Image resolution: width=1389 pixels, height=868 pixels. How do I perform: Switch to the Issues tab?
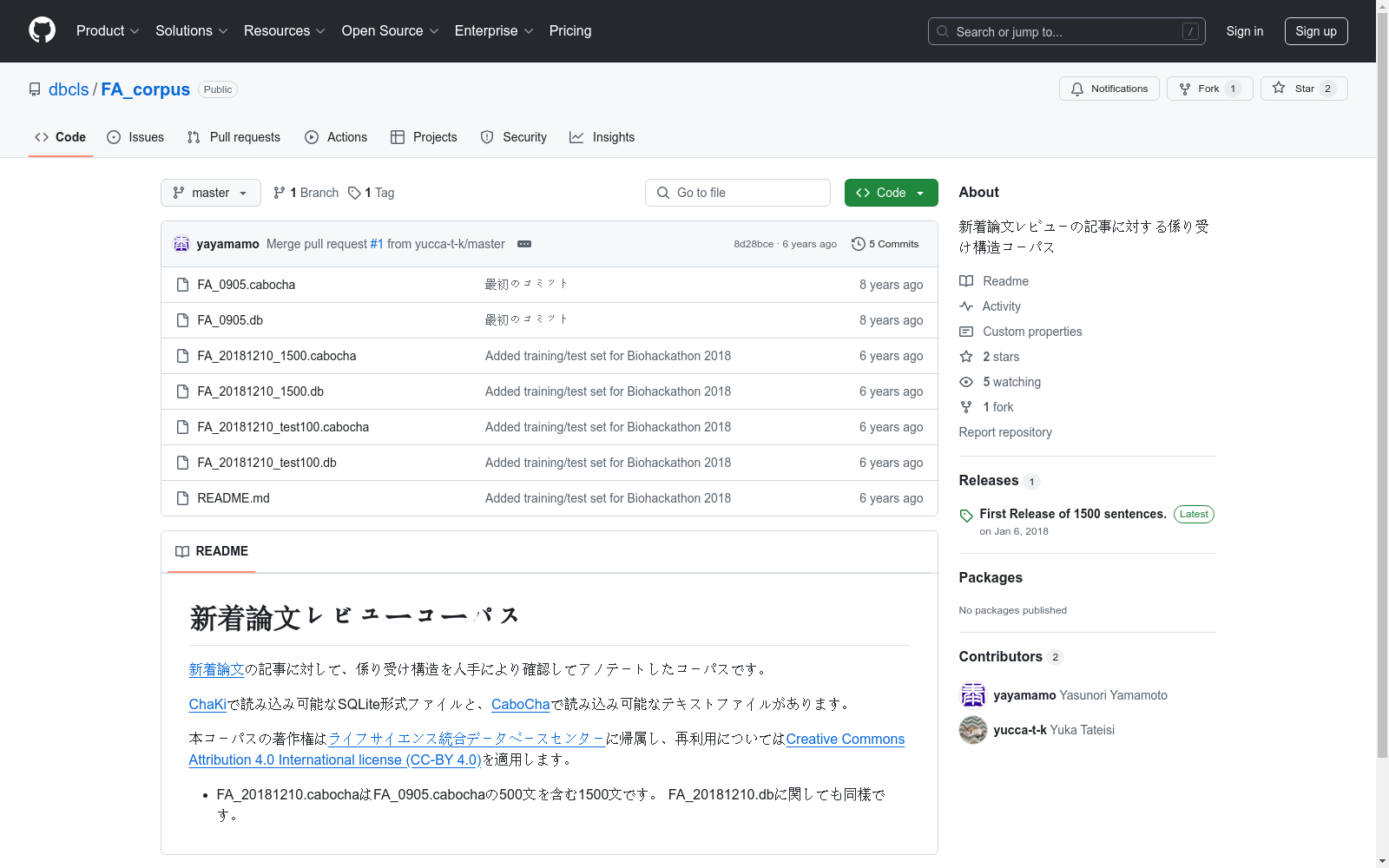[135, 137]
